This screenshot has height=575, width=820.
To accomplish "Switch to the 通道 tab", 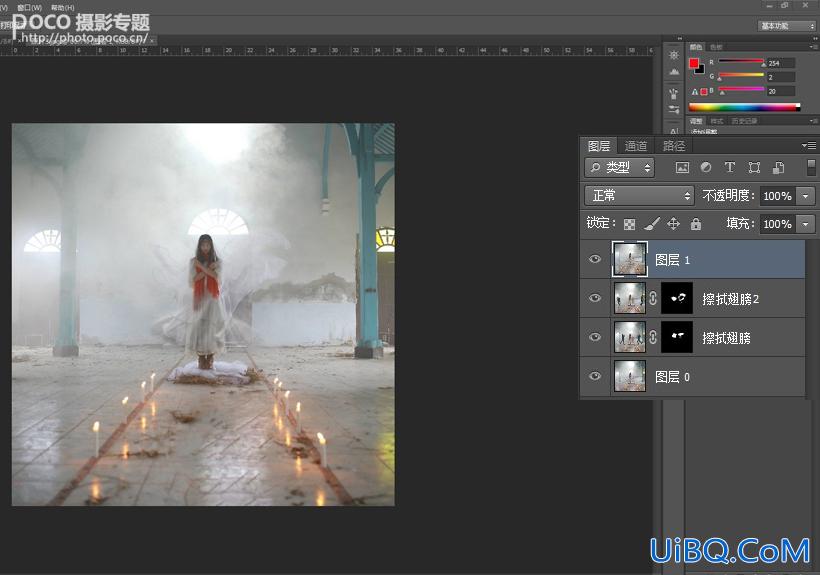I will pyautogui.click(x=636, y=146).
